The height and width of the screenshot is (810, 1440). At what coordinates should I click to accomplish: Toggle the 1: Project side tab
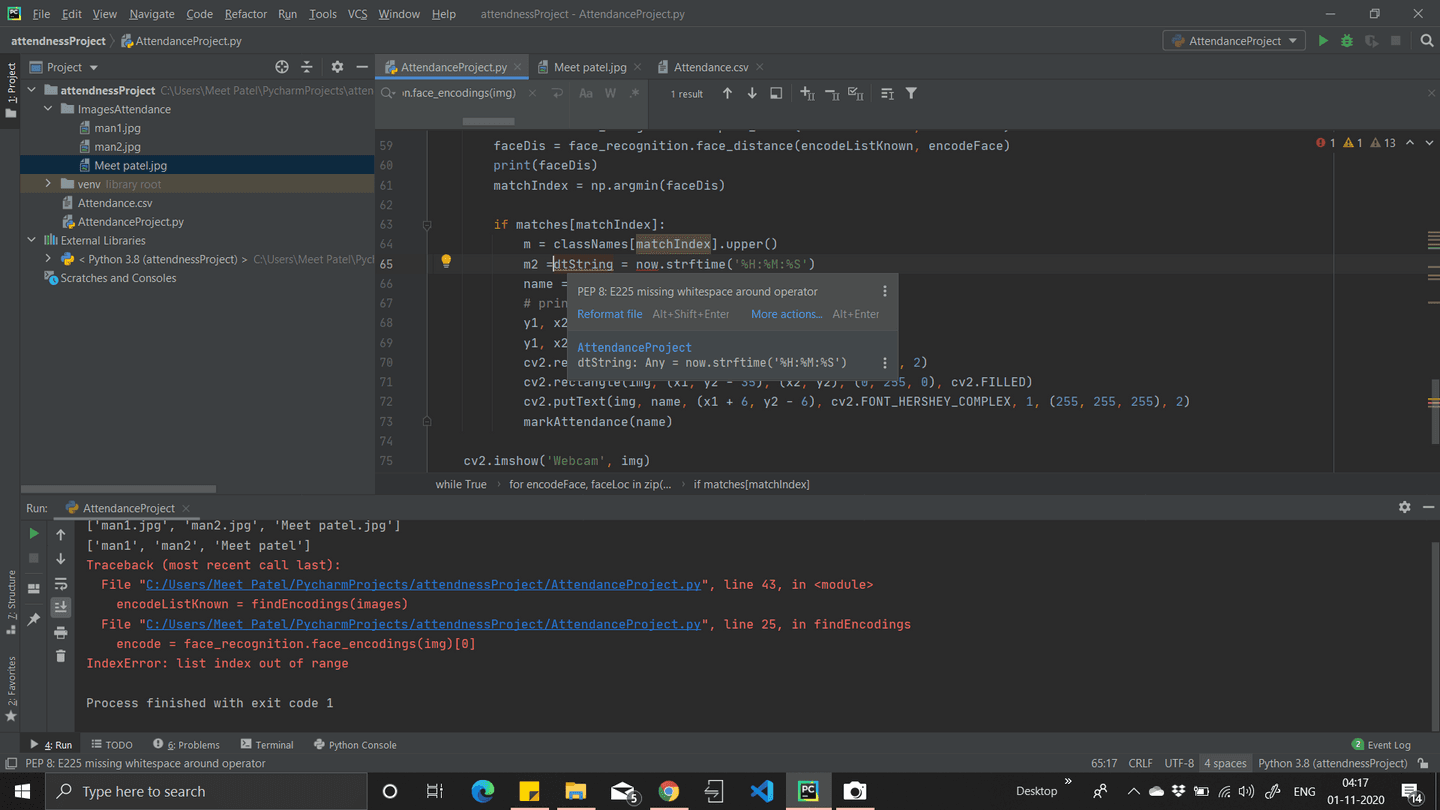pos(11,90)
